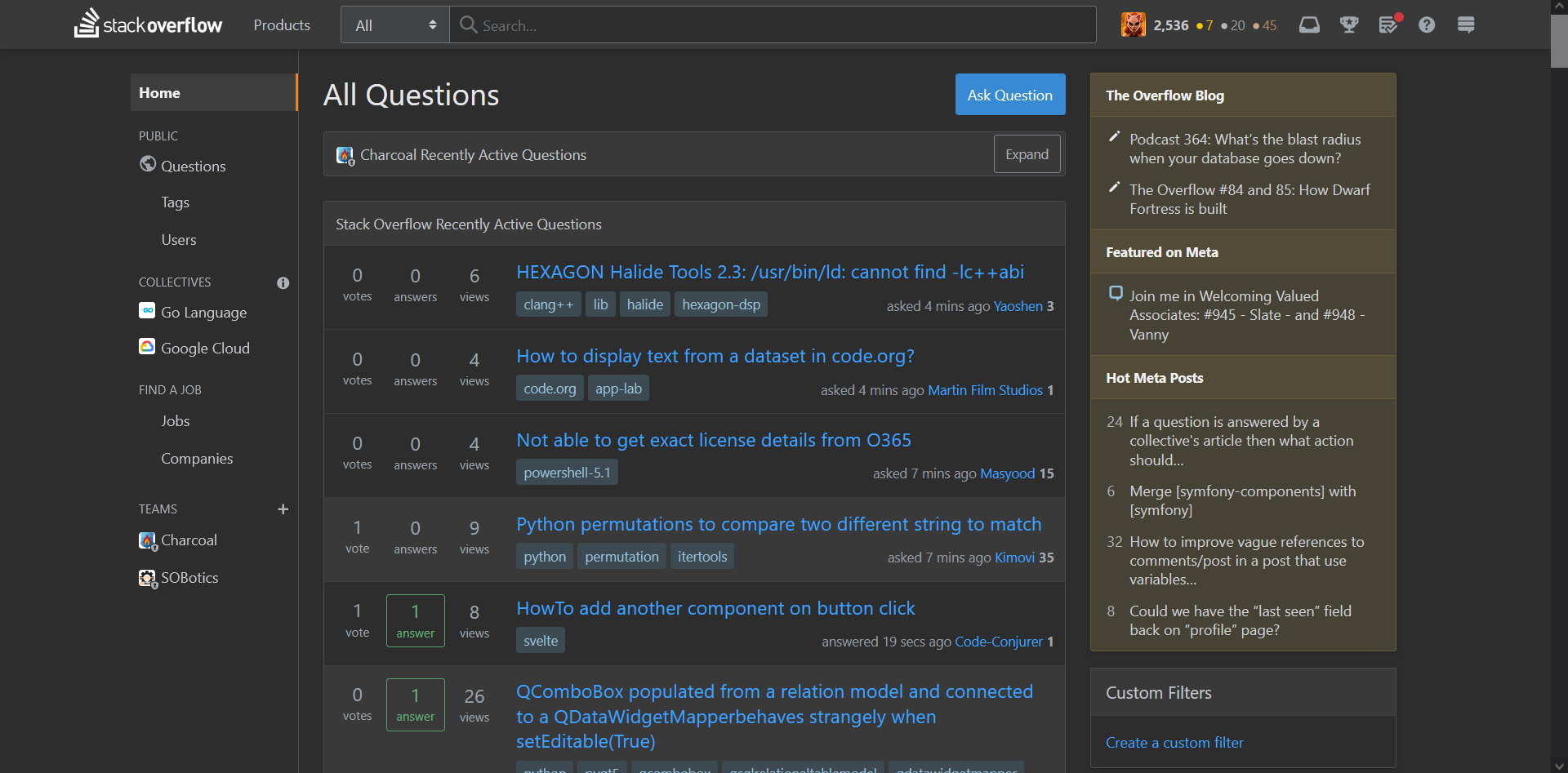Image resolution: width=1568 pixels, height=773 pixels.
Task: Click the Charcoal team icon in sidebar
Action: pos(147,540)
